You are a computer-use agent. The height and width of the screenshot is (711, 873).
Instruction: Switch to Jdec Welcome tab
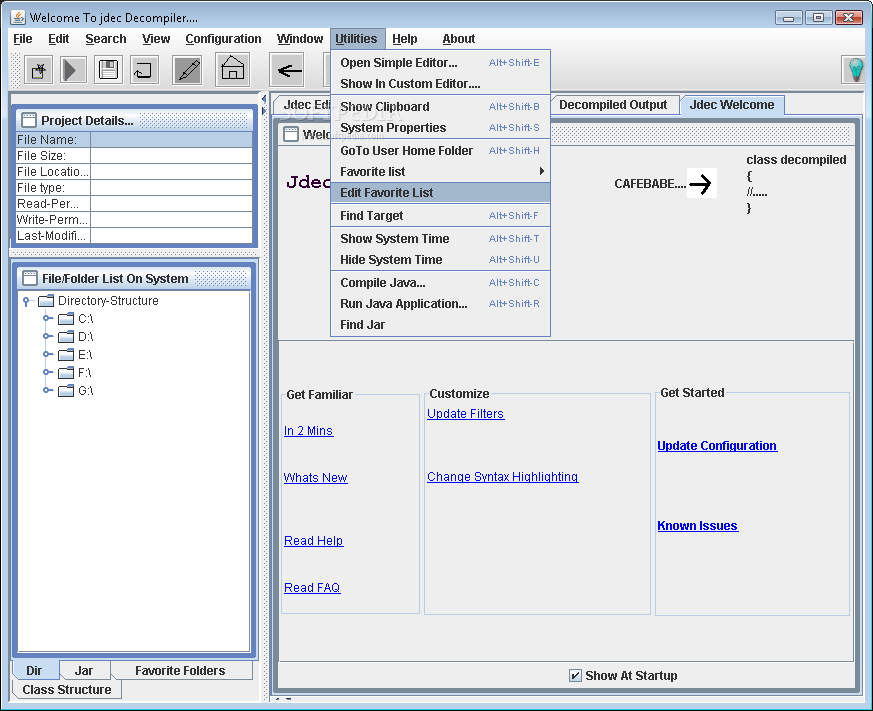732,105
